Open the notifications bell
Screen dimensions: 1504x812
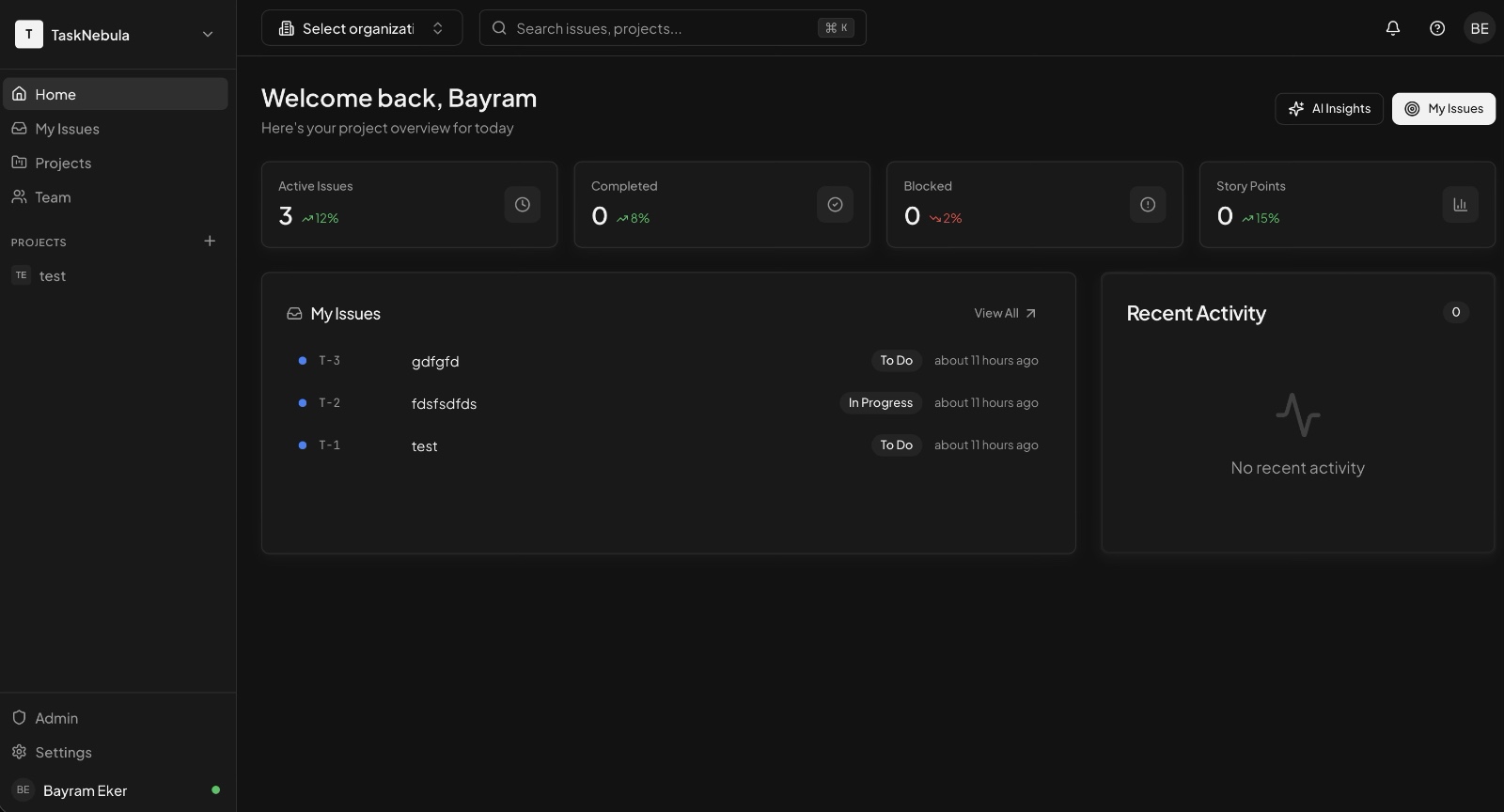tap(1393, 28)
